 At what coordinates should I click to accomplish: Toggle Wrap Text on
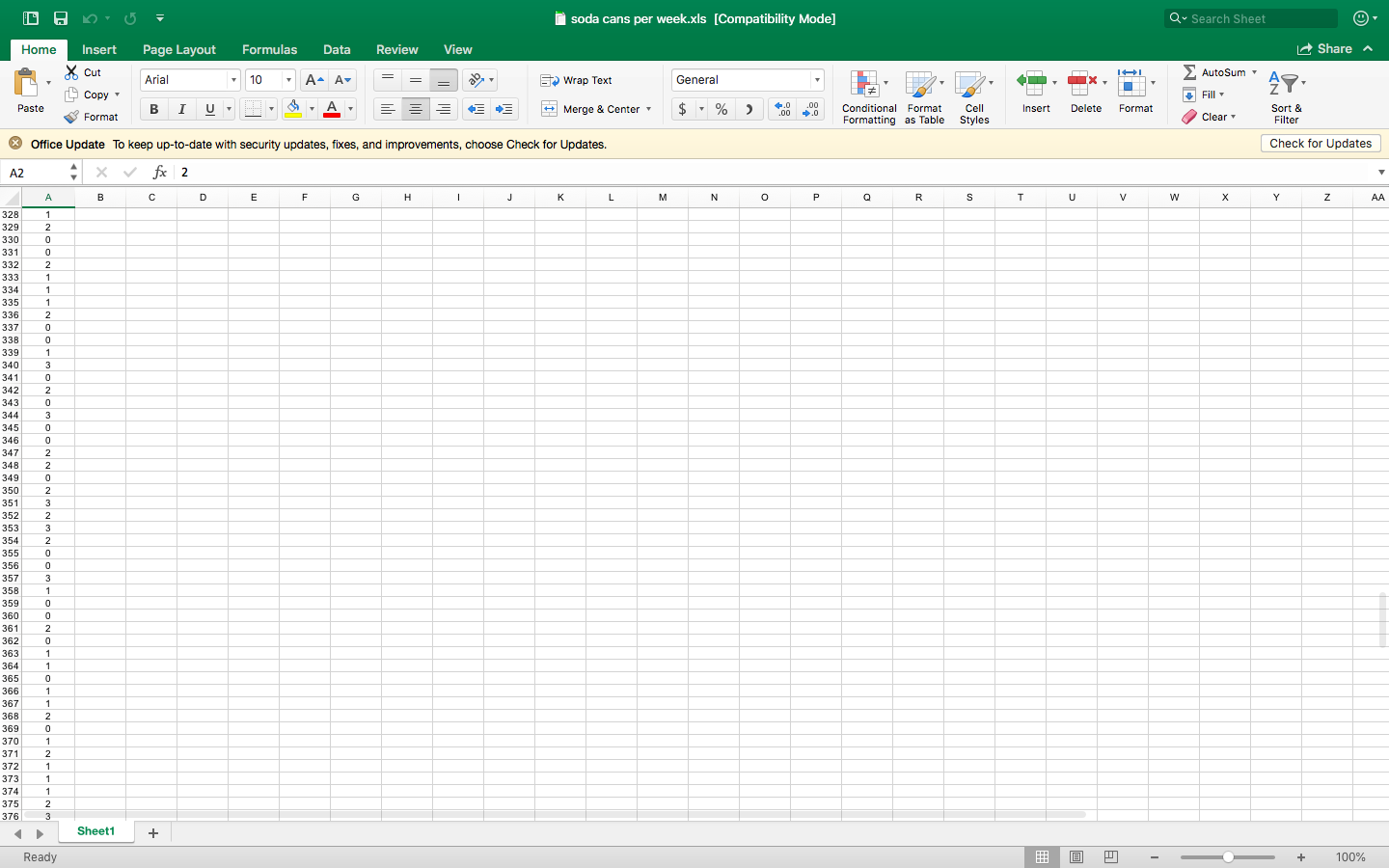[x=576, y=80]
